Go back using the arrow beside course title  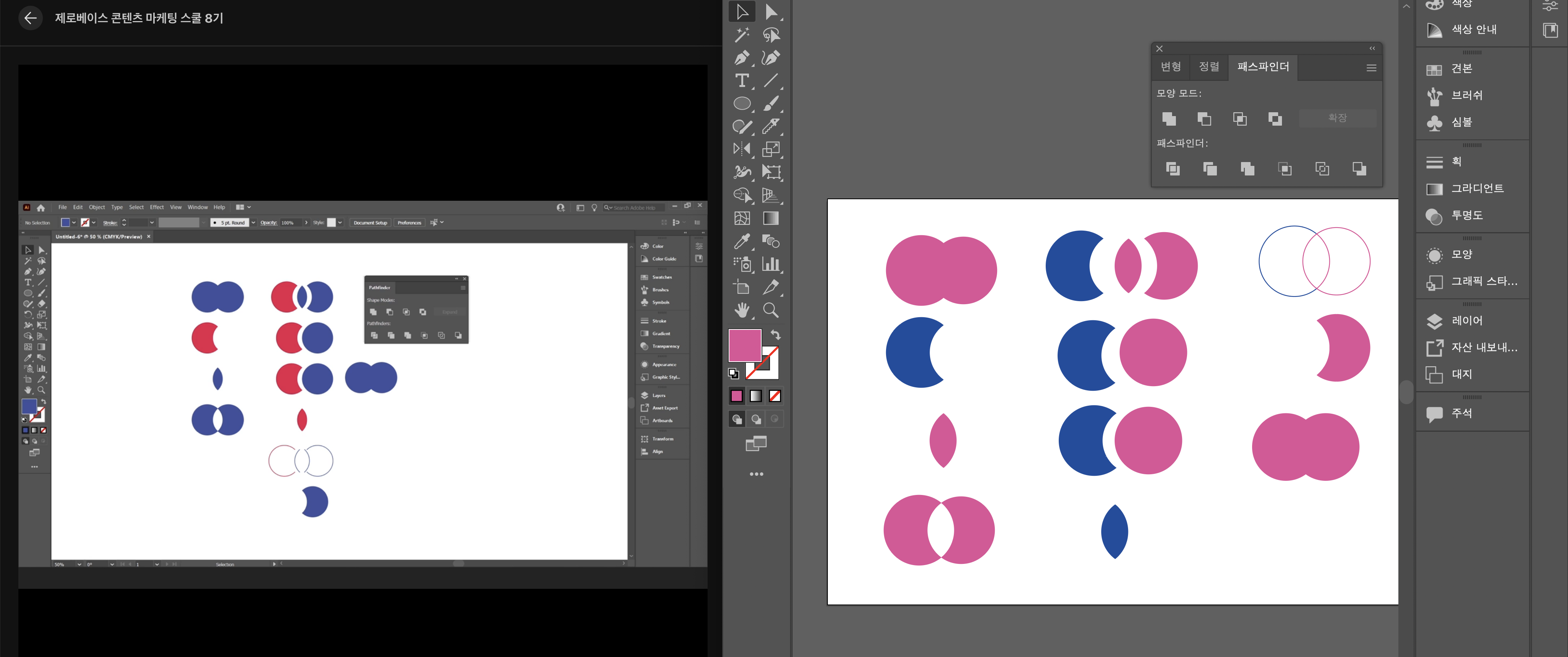click(30, 18)
